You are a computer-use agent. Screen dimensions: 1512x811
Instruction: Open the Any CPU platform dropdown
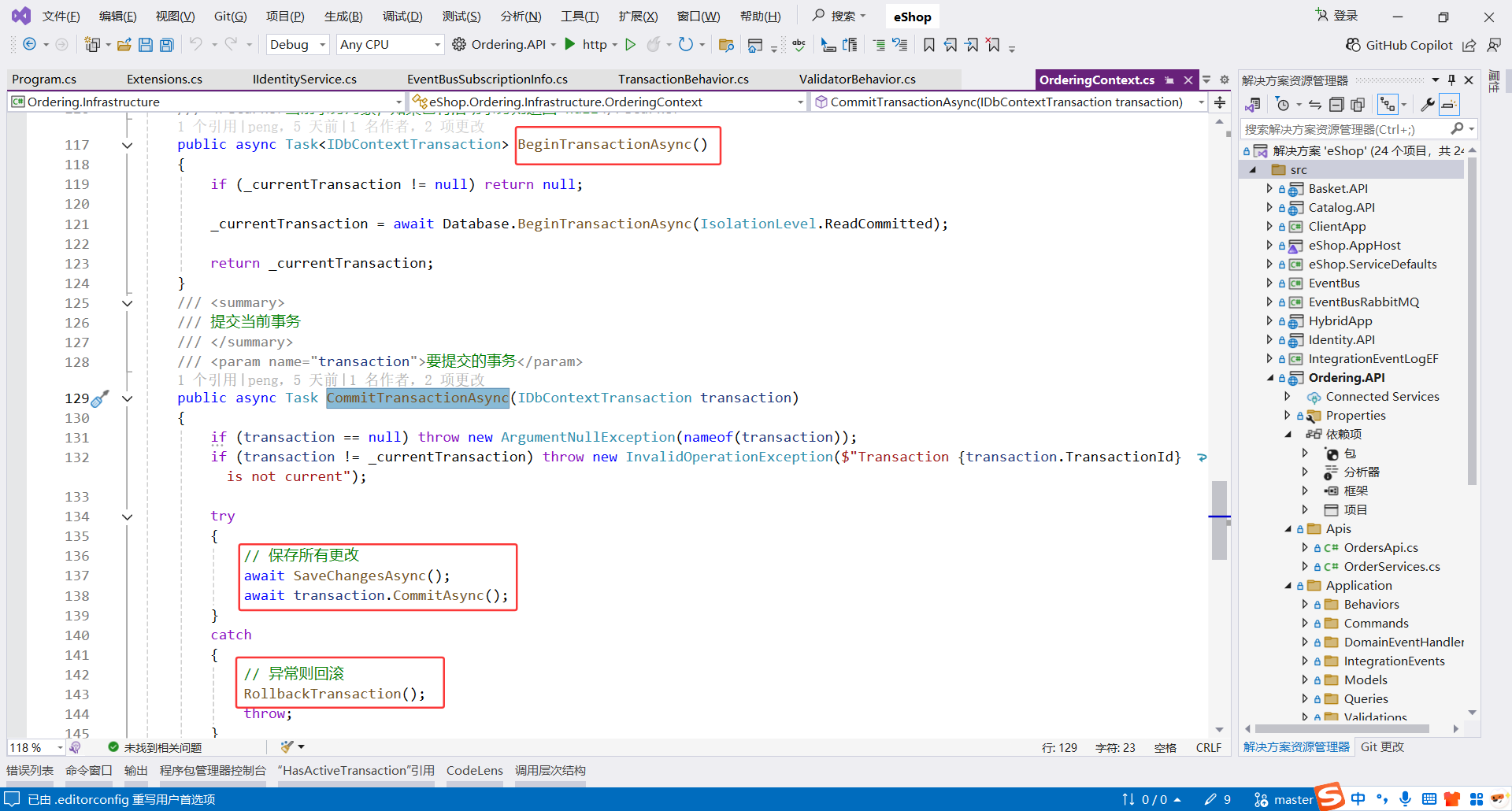click(390, 45)
